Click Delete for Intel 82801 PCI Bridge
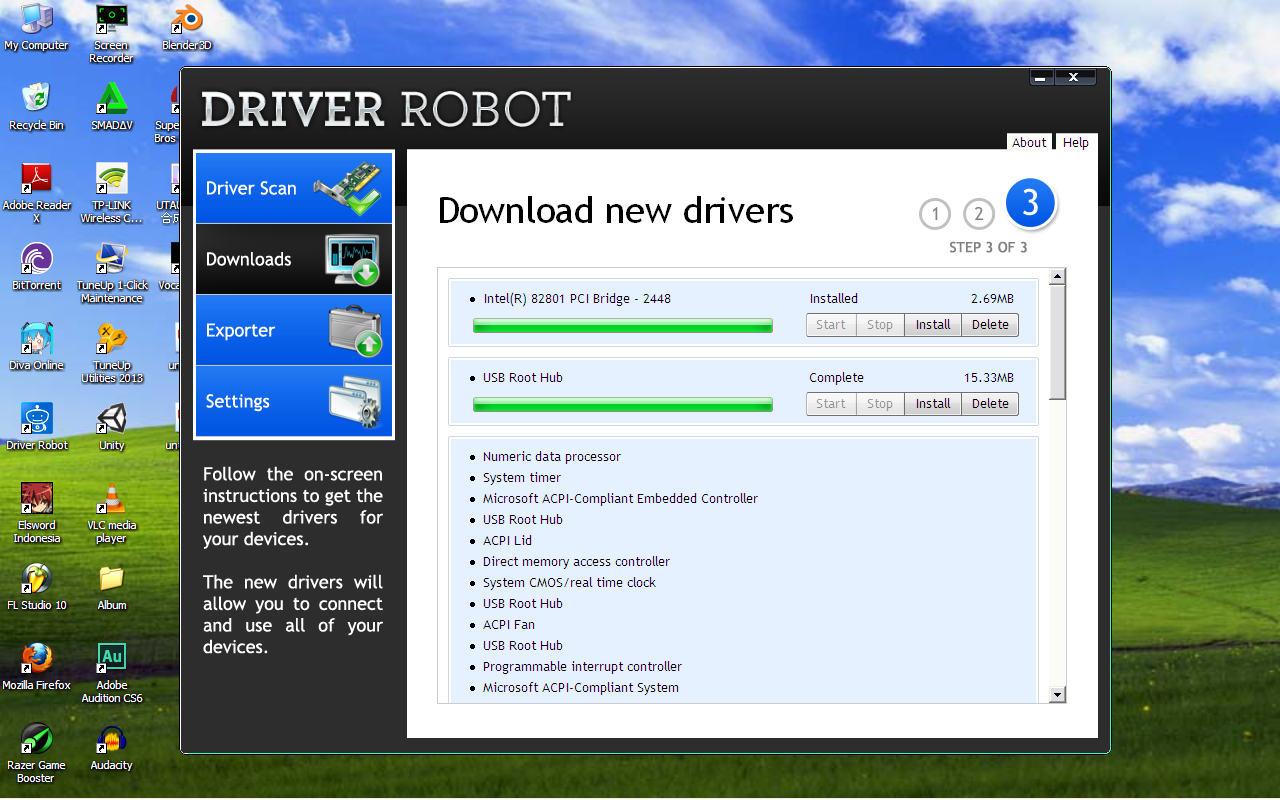Screen dimensions: 1280x800 [x=990, y=325]
